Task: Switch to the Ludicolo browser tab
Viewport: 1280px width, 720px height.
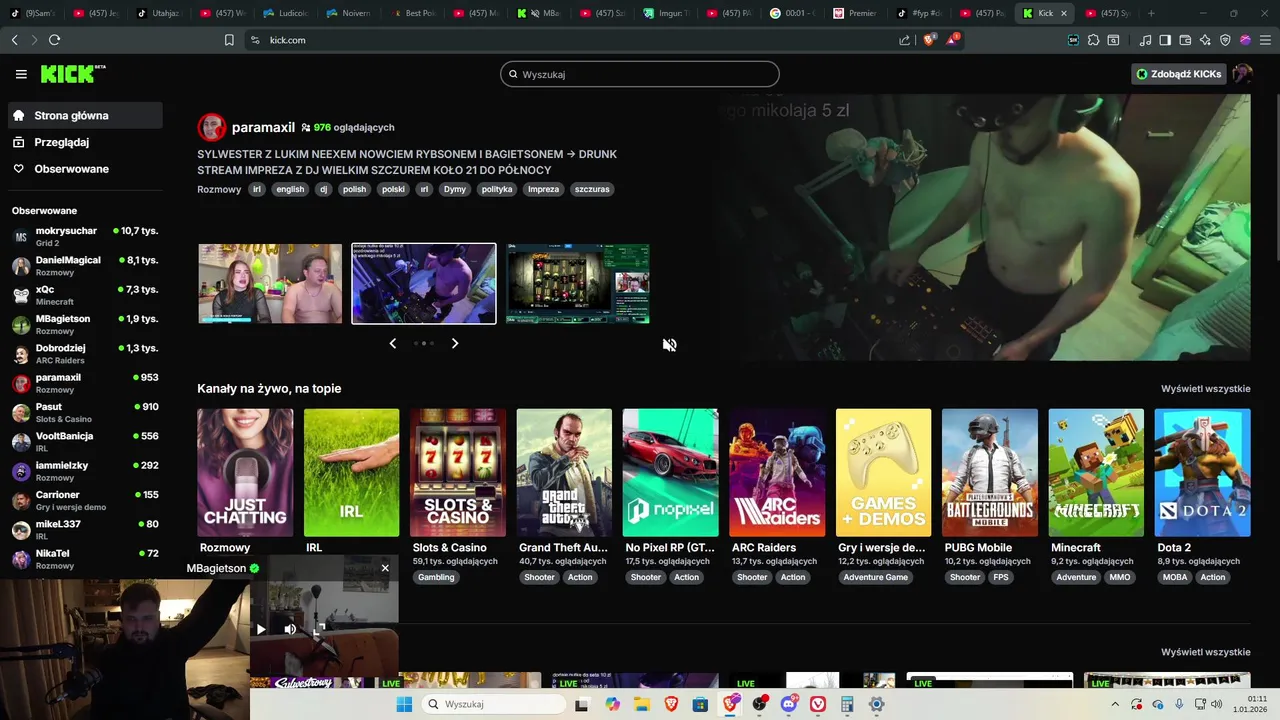Action: coord(286,13)
